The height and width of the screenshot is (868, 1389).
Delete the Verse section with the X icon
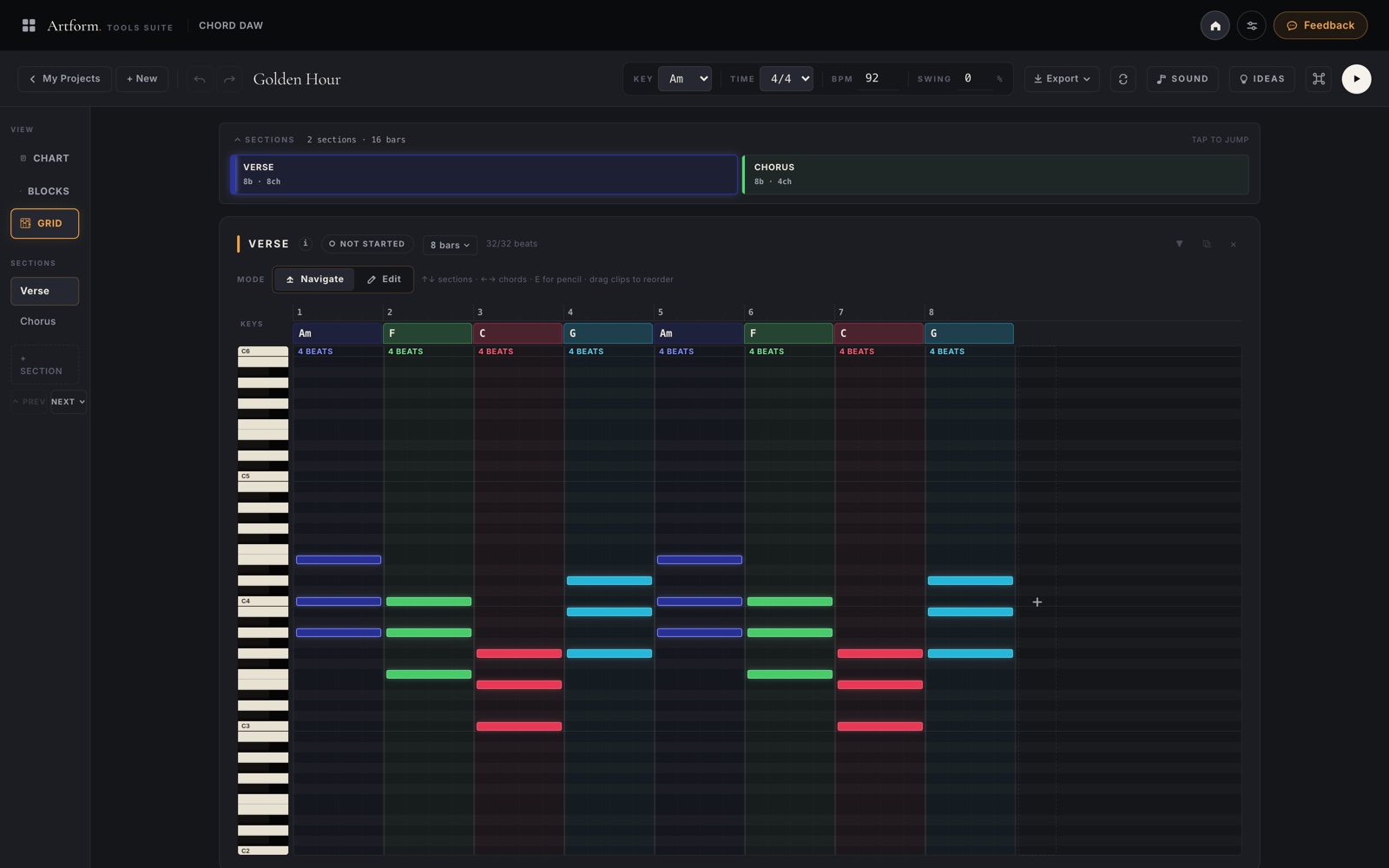1233,244
